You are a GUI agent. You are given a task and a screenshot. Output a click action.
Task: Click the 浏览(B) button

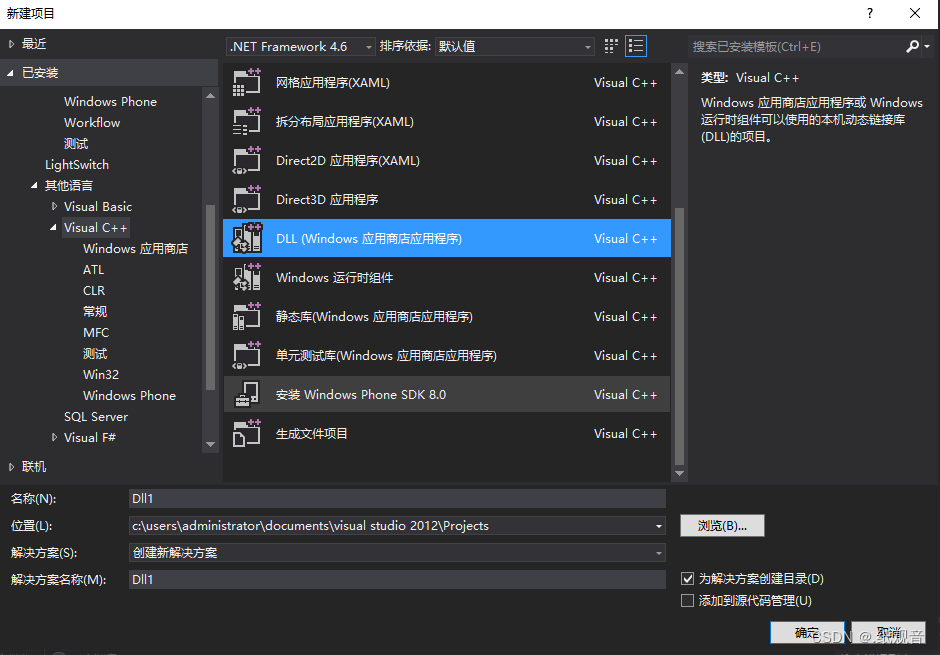click(722, 525)
